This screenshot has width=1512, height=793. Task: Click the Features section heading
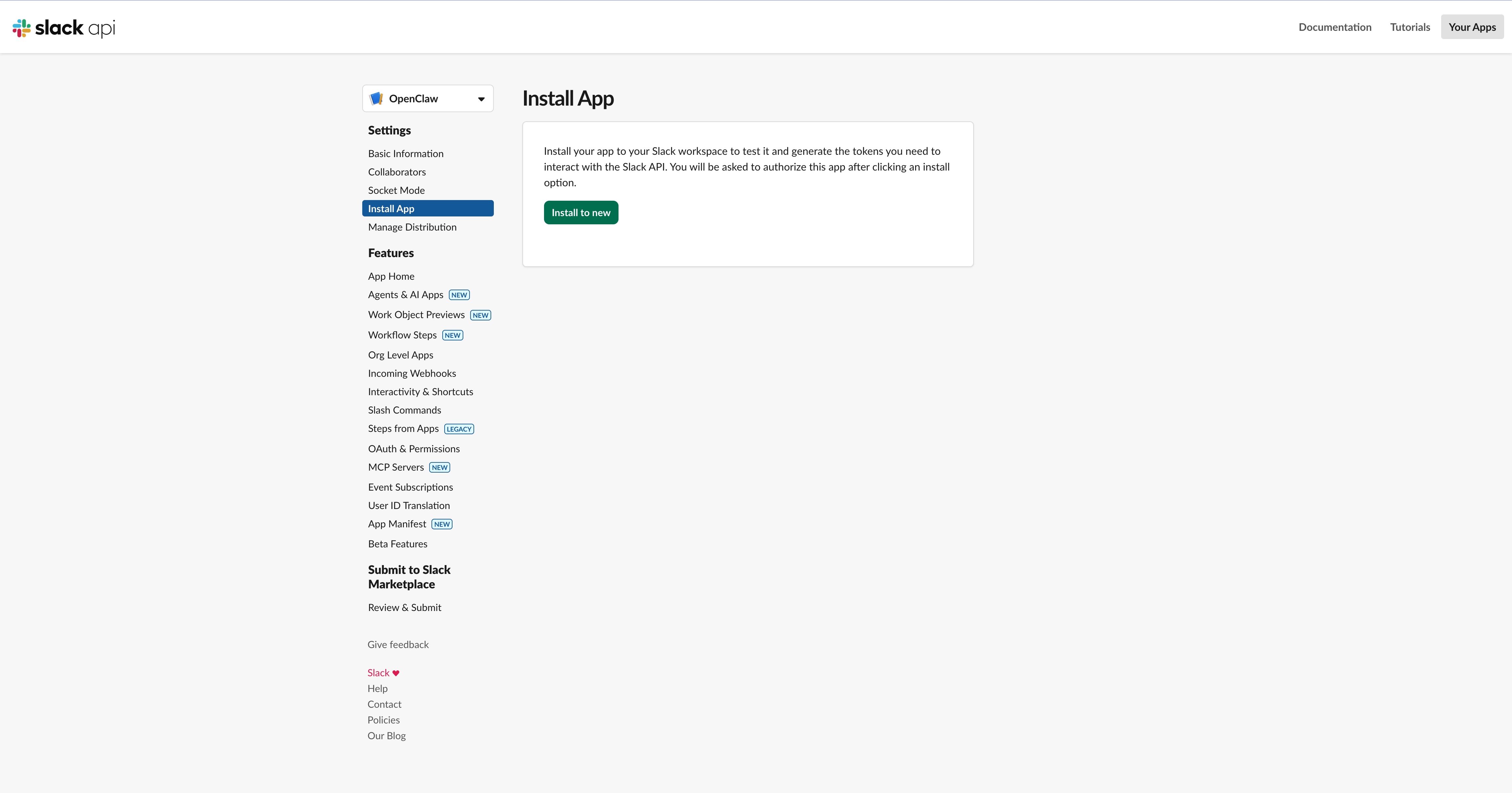coord(391,253)
